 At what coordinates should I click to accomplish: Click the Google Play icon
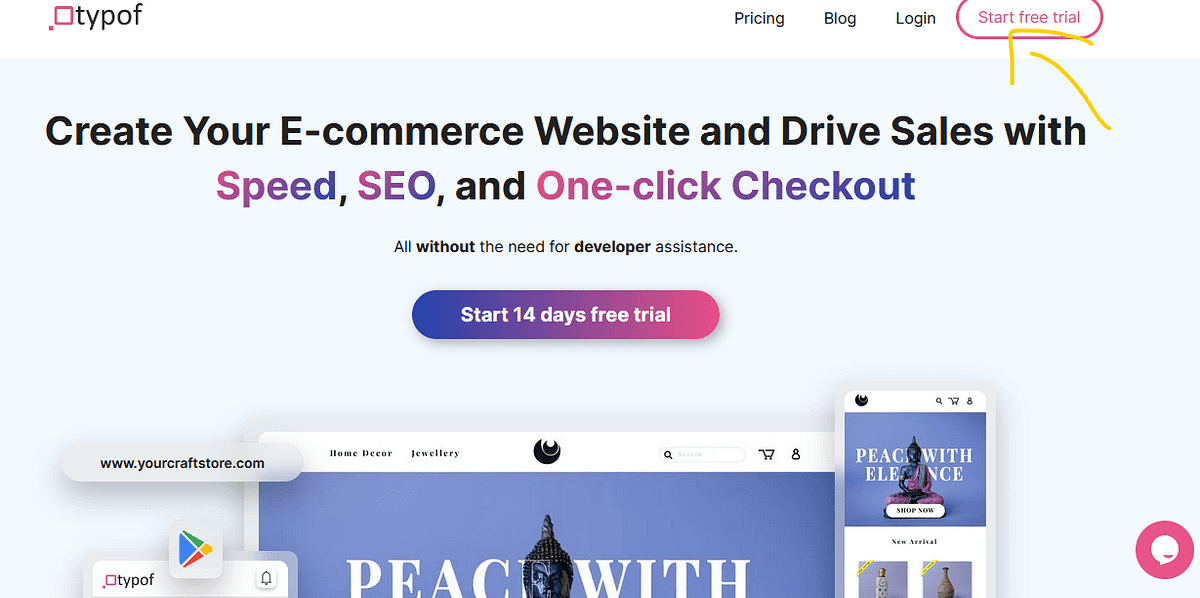tap(196, 549)
